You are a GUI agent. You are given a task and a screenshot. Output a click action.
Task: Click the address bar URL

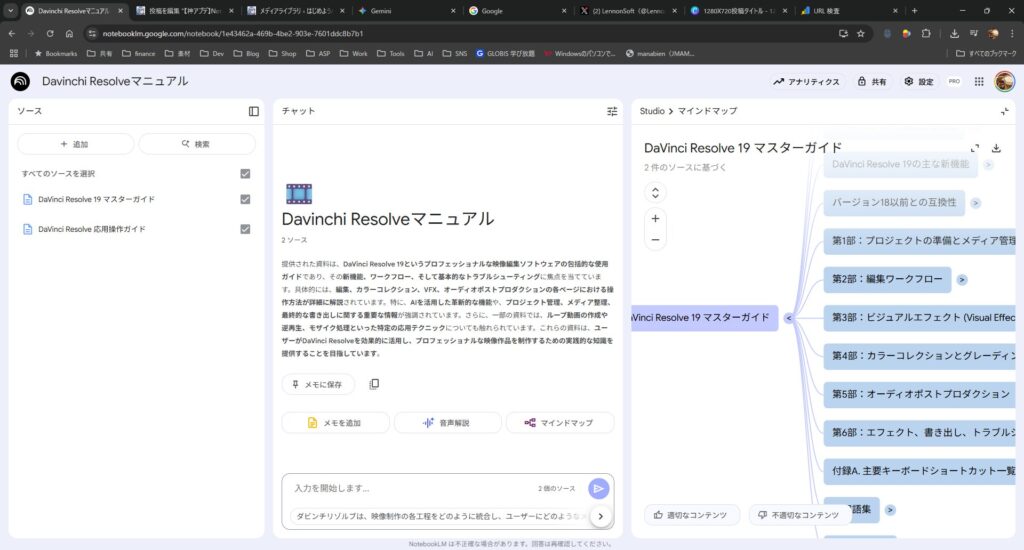[x=233, y=33]
